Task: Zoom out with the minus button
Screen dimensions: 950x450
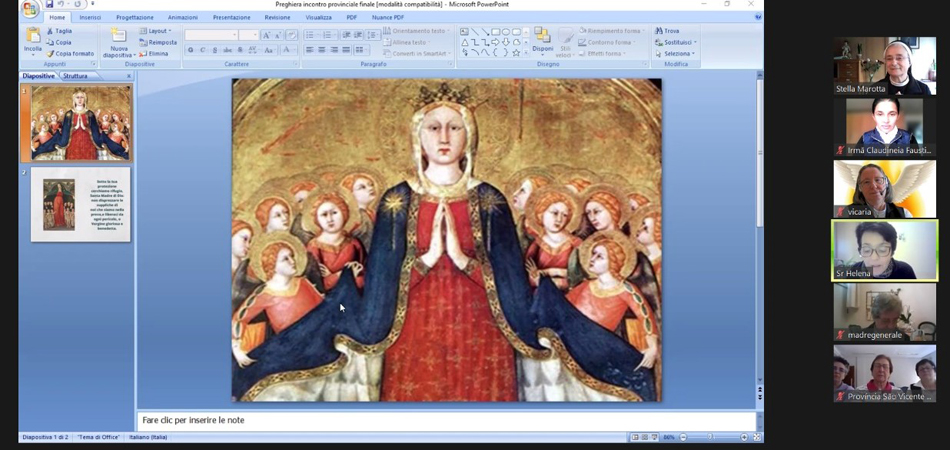Action: (683, 437)
